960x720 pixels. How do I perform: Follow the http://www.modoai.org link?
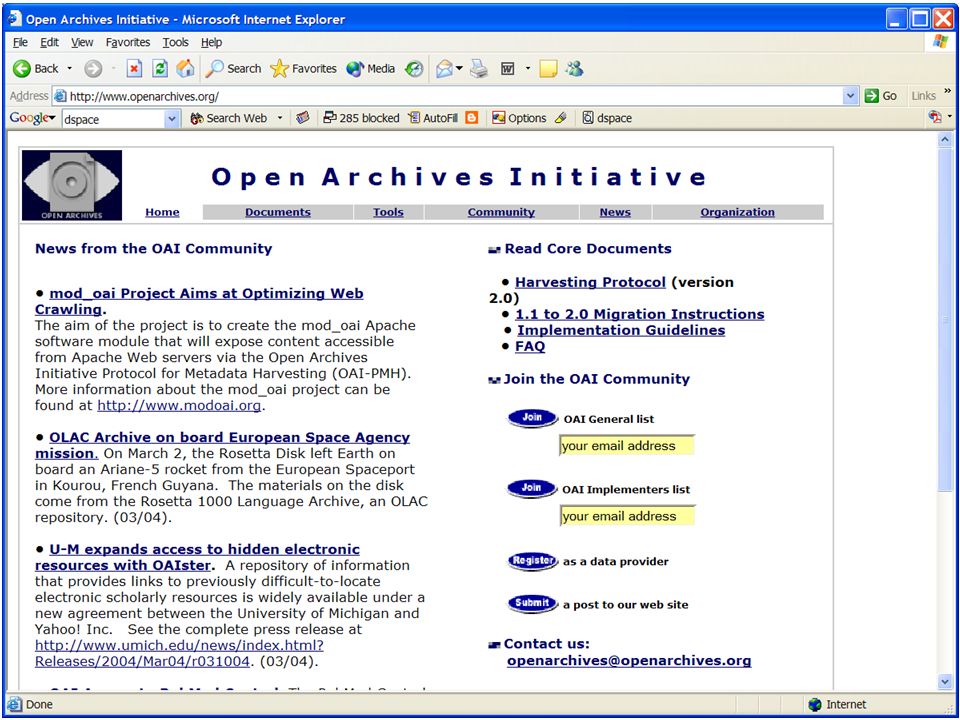[179, 405]
